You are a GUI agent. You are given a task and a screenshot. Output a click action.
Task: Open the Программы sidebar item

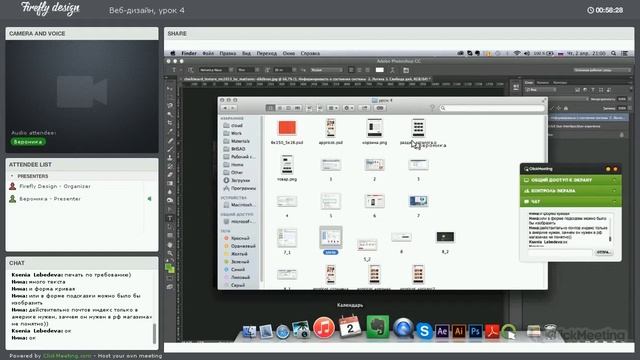point(239,188)
